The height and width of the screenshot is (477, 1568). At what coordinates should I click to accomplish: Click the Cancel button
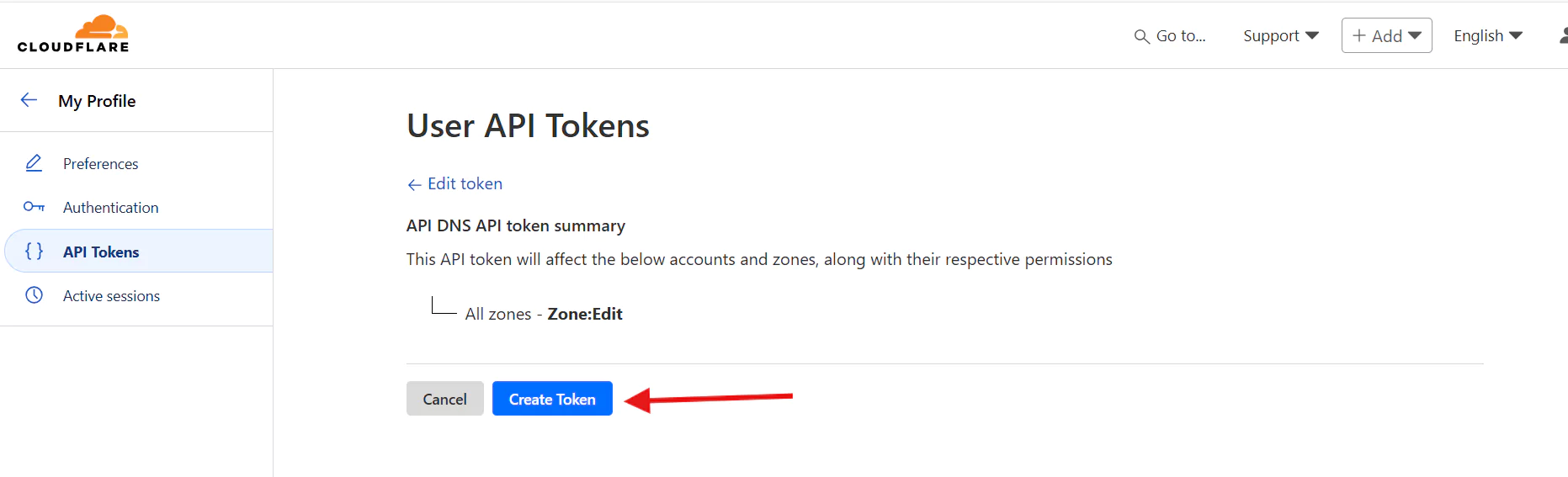[444, 399]
